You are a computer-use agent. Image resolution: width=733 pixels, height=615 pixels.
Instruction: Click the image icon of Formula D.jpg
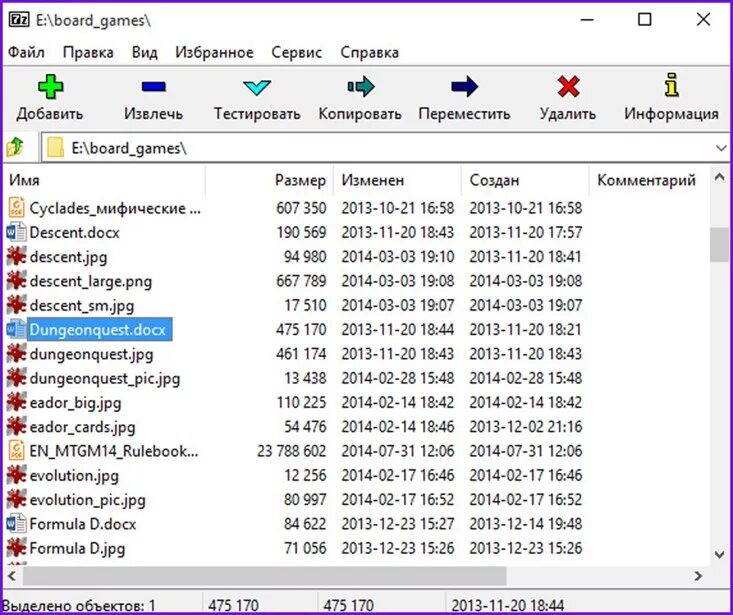coord(16,548)
